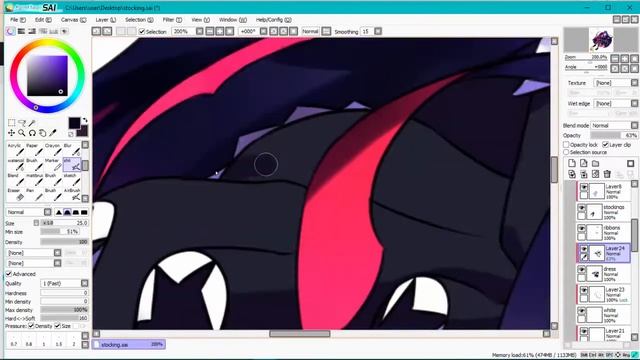Show the color wheel panel
The image size is (640, 360).
click(x=11, y=31)
